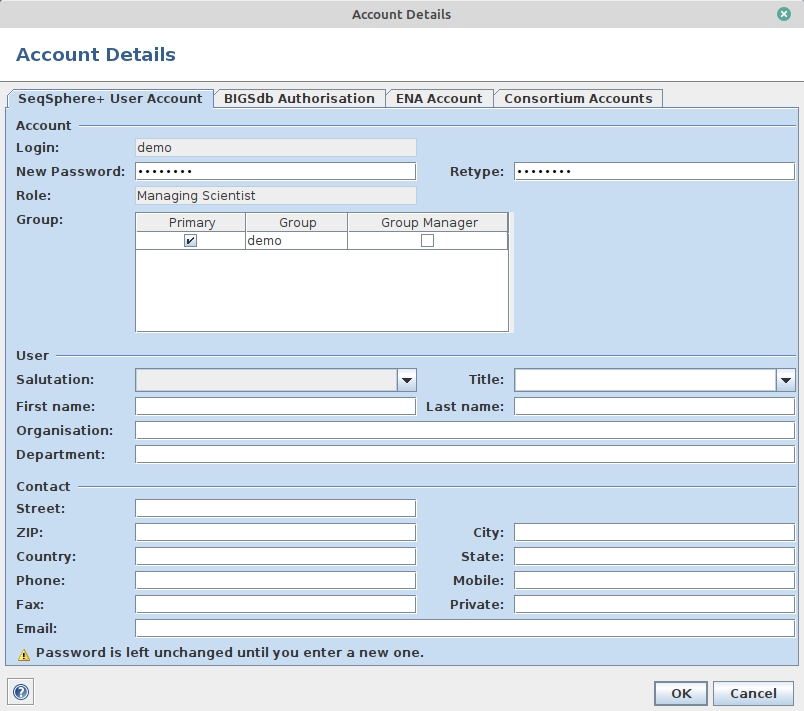804x711 pixels.
Task: Click the City text field
Action: tap(654, 532)
